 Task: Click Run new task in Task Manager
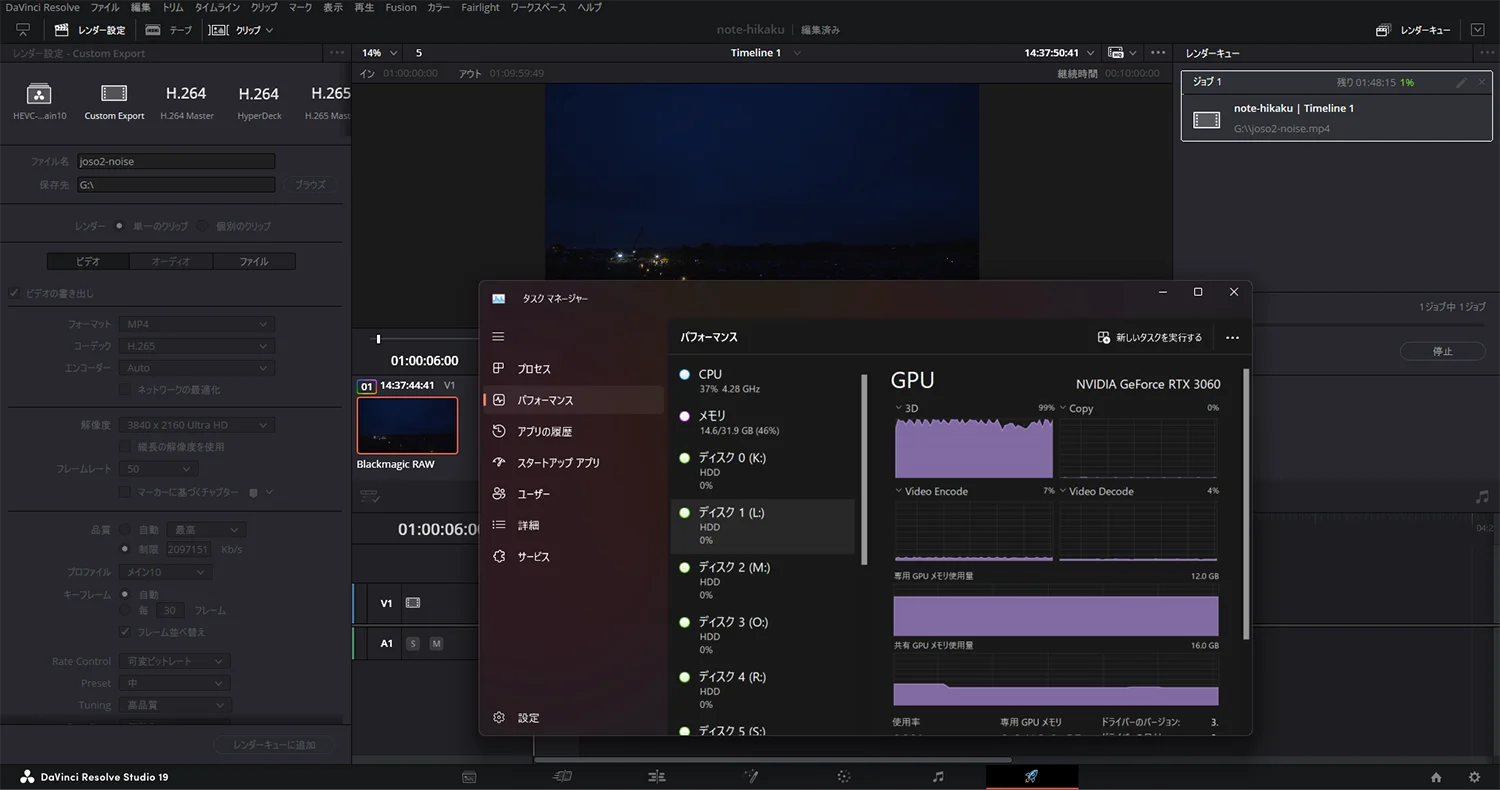[x=1150, y=338]
